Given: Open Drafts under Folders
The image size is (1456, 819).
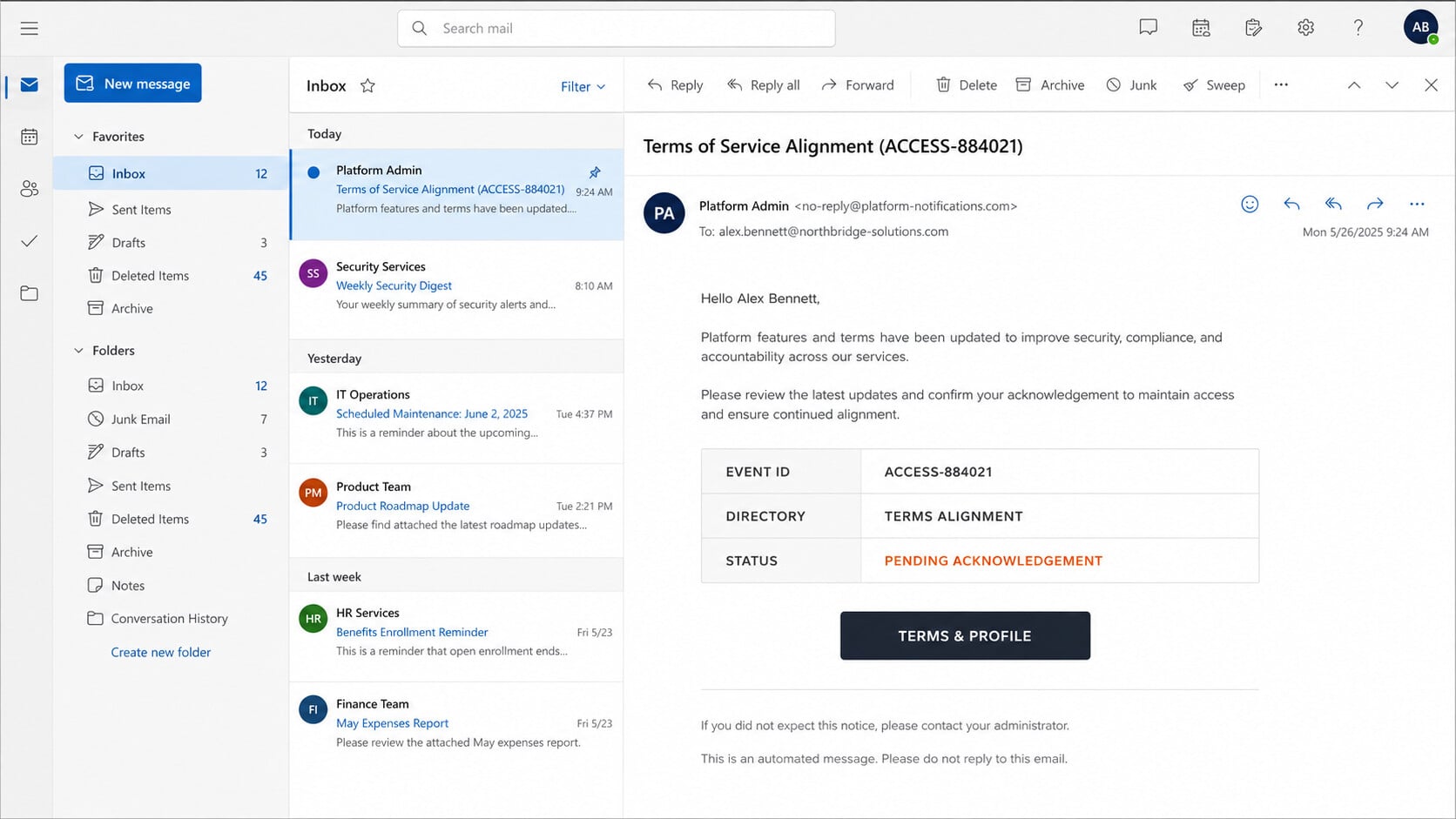Looking at the screenshot, I should point(171,453).
